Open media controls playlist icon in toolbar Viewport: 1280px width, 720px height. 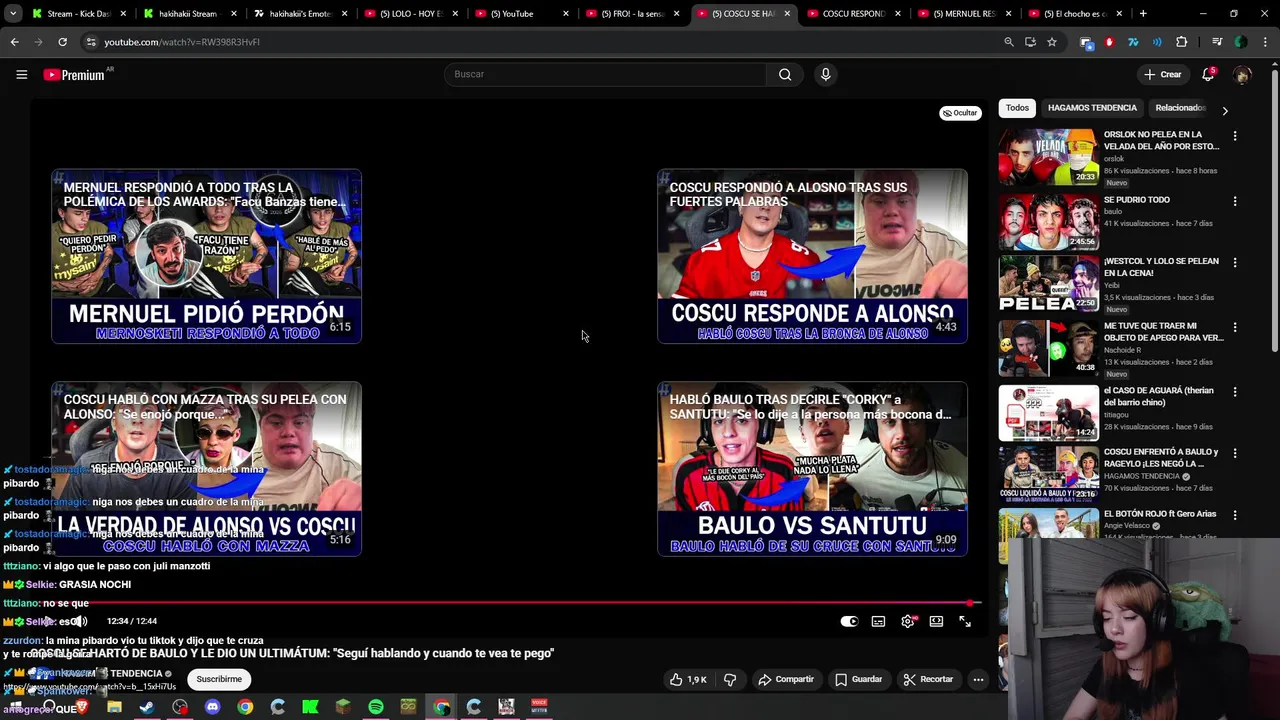[1217, 42]
